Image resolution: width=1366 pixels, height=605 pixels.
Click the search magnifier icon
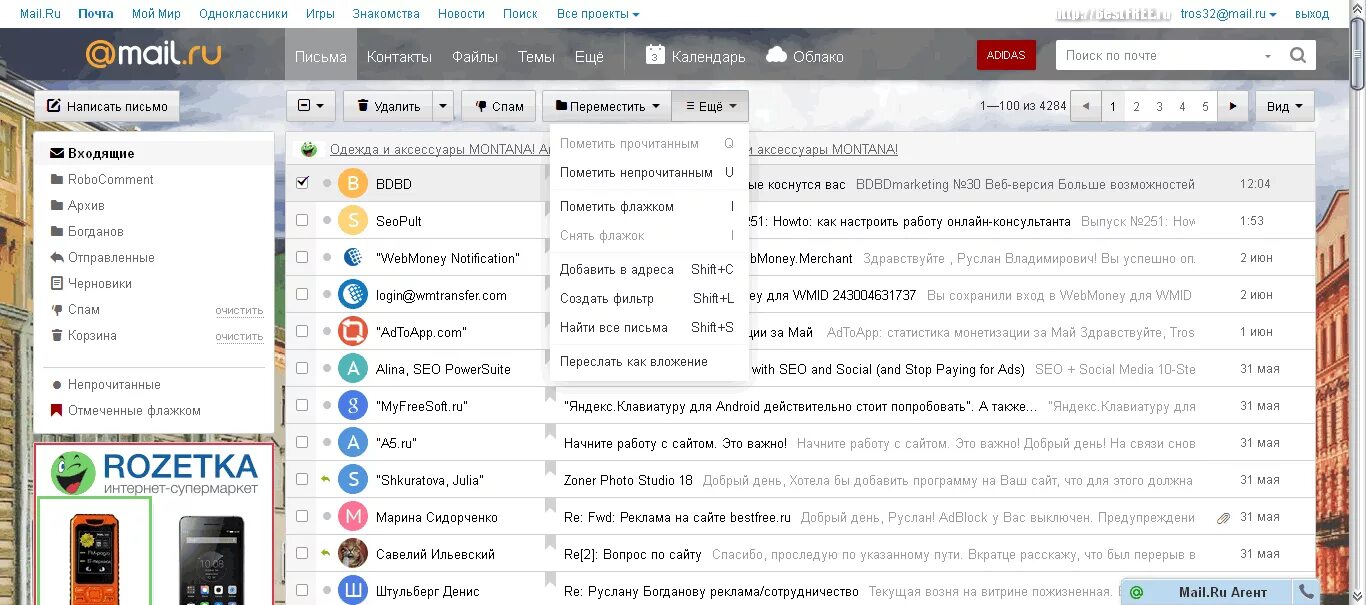1297,56
